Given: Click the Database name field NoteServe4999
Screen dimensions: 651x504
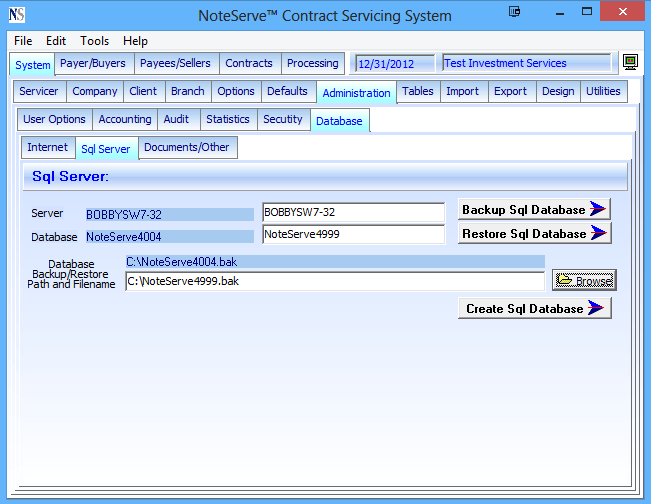Looking at the screenshot, I should 352,235.
